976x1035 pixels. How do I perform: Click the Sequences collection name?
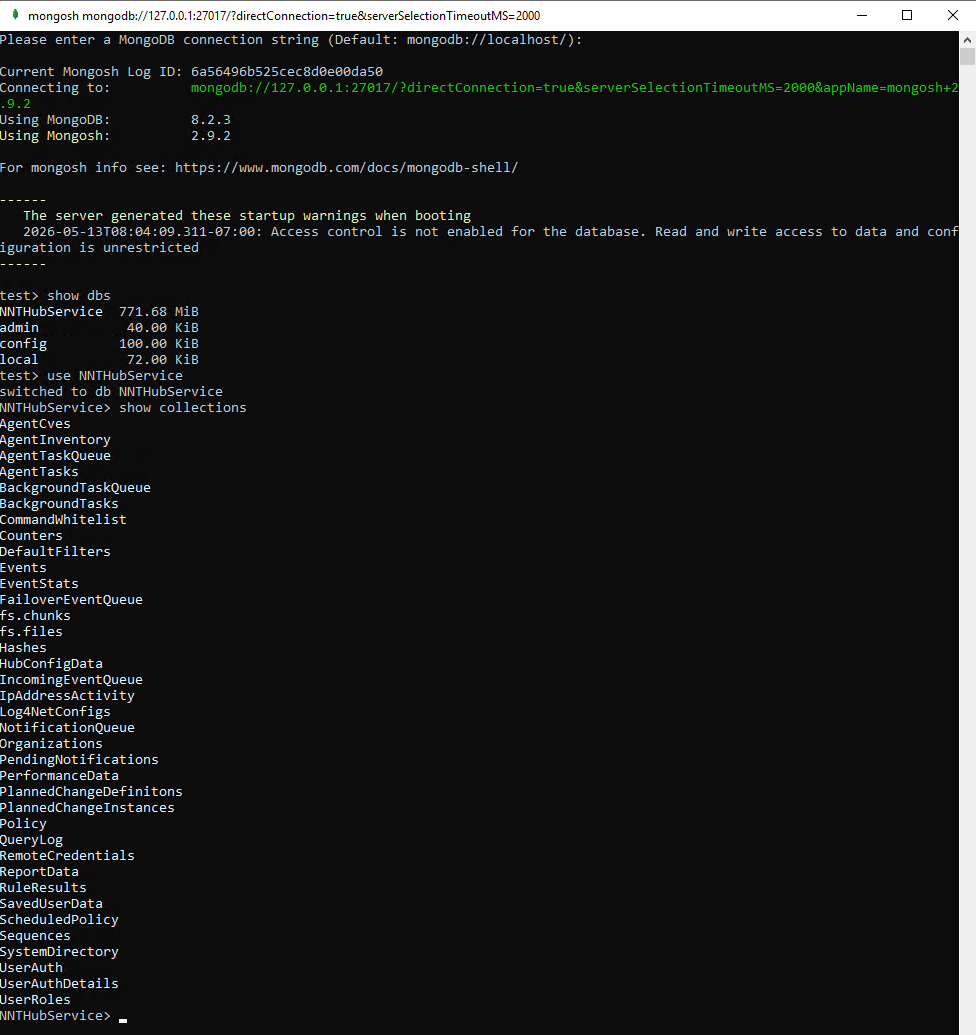tap(35, 935)
